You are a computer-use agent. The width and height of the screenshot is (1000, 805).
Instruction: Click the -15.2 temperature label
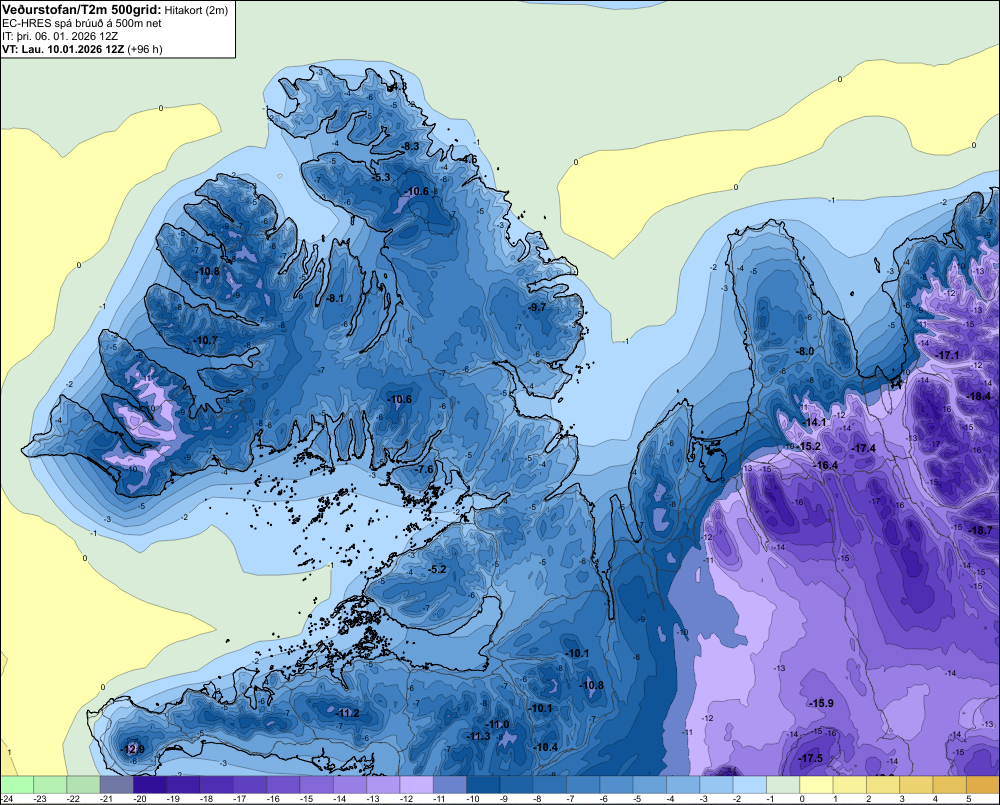point(809,446)
